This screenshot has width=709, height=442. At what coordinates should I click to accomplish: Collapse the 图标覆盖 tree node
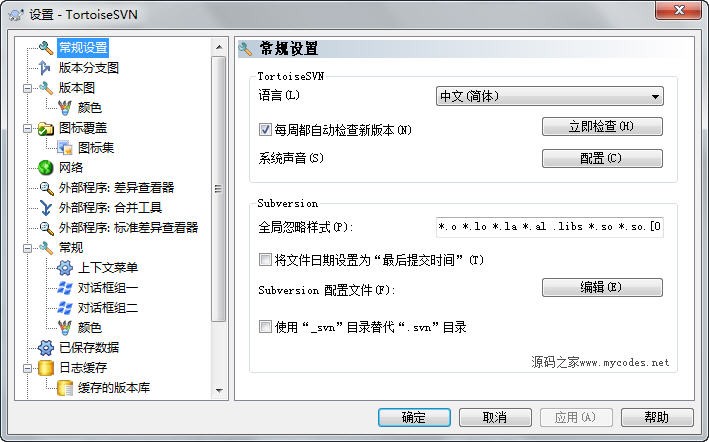tap(28, 128)
